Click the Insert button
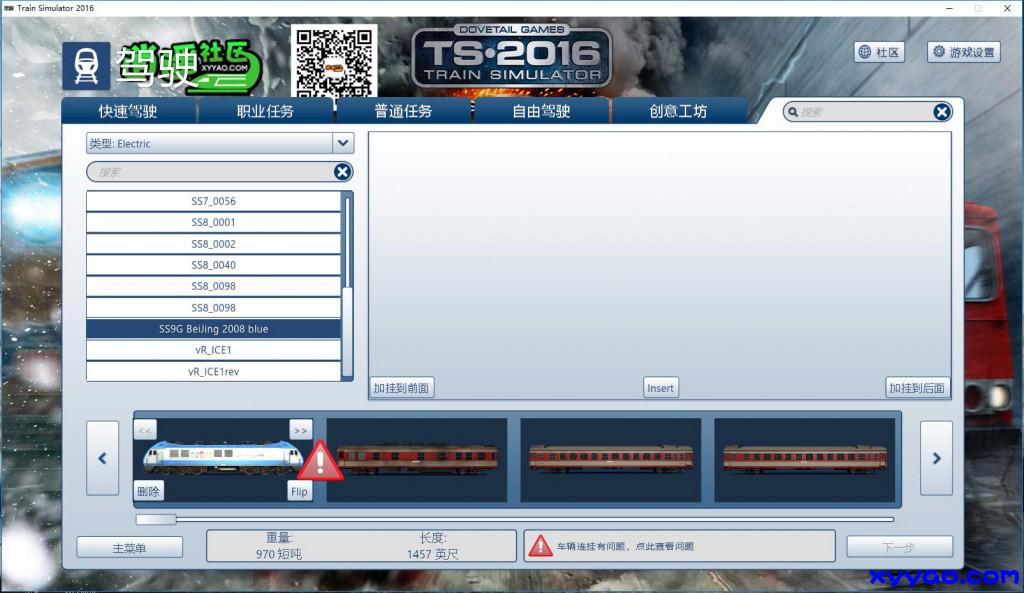This screenshot has width=1024, height=593. point(660,388)
